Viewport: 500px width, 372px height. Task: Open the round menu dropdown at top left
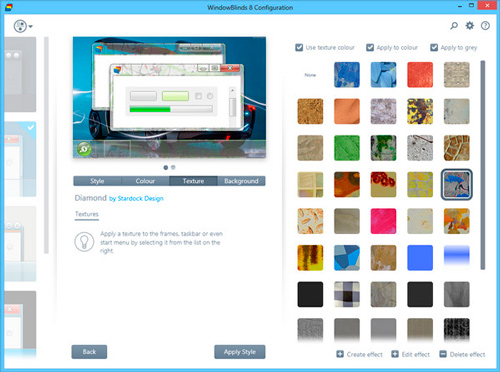tap(23, 26)
